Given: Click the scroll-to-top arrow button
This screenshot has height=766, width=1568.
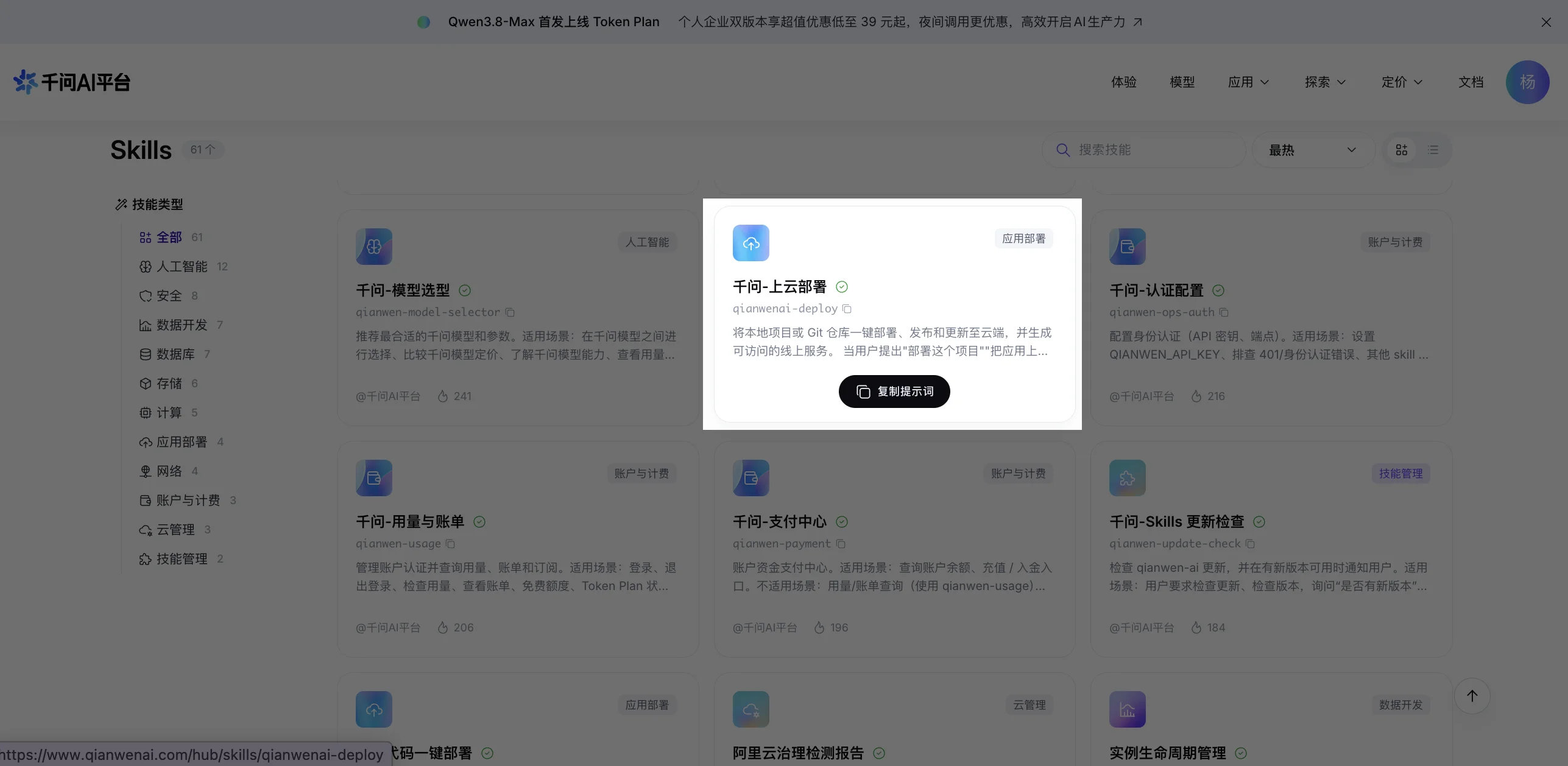Looking at the screenshot, I should click(x=1472, y=696).
